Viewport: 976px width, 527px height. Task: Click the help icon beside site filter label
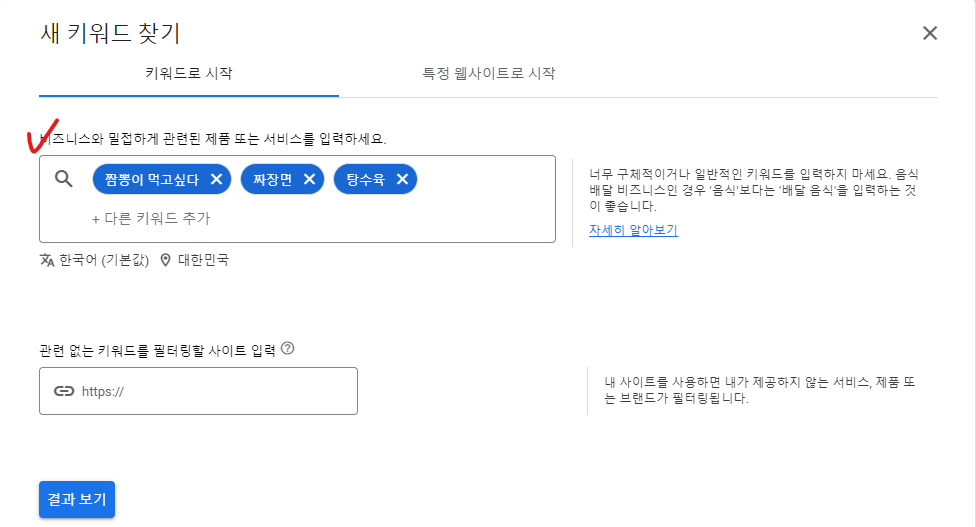click(288, 349)
